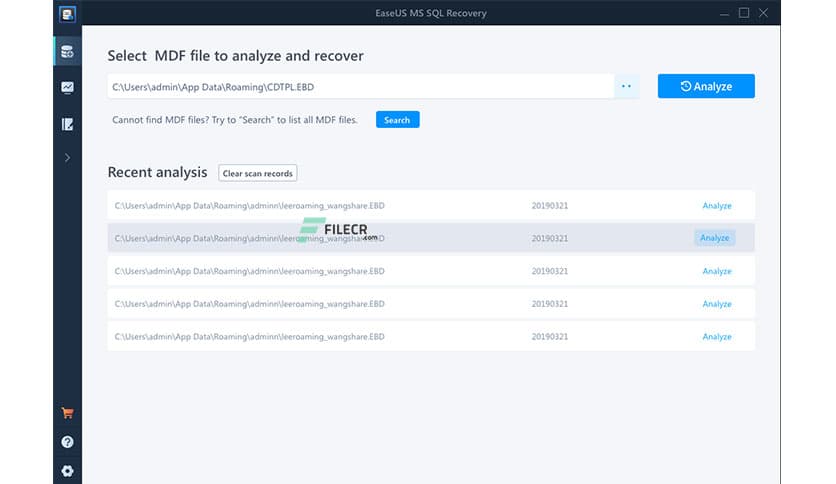Open the settings gear icon
The width and height of the screenshot is (836, 484).
(x=67, y=471)
